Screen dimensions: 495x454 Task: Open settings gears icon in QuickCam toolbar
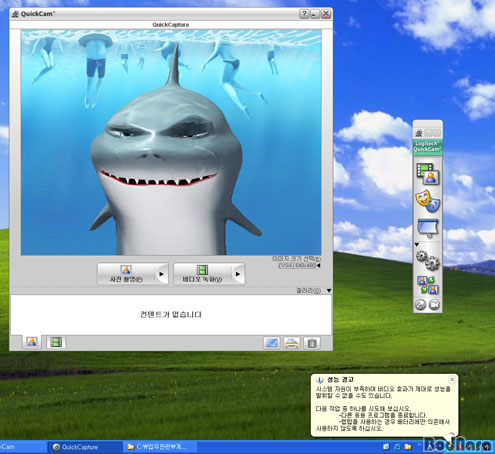point(428,260)
